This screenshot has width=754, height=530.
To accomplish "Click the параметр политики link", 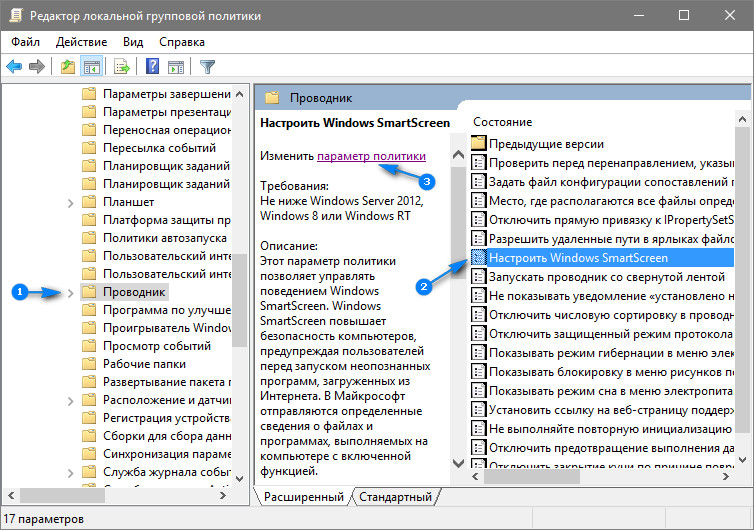I will [x=371, y=156].
